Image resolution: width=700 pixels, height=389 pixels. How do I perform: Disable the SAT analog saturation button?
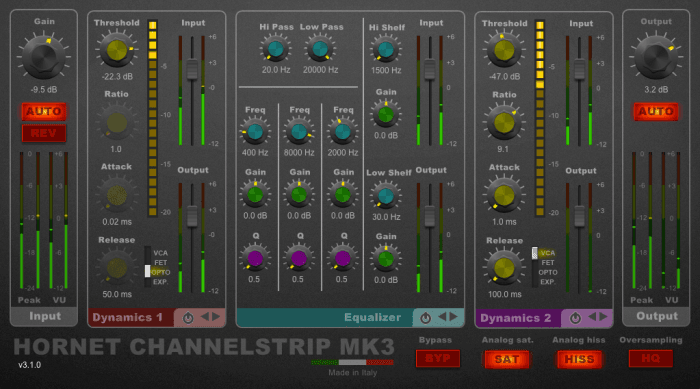507,359
